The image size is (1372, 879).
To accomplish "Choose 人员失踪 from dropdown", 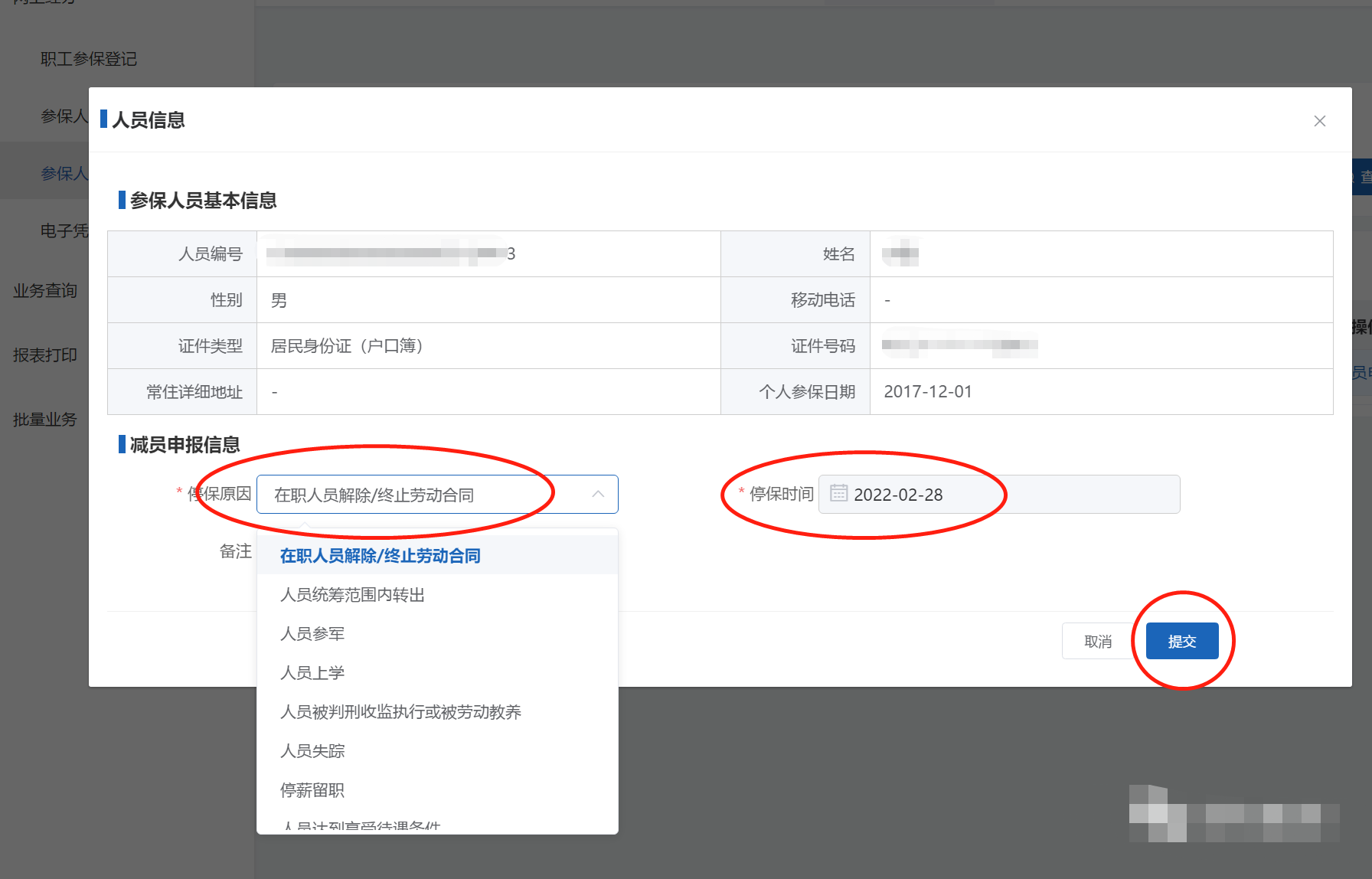I will [x=312, y=751].
